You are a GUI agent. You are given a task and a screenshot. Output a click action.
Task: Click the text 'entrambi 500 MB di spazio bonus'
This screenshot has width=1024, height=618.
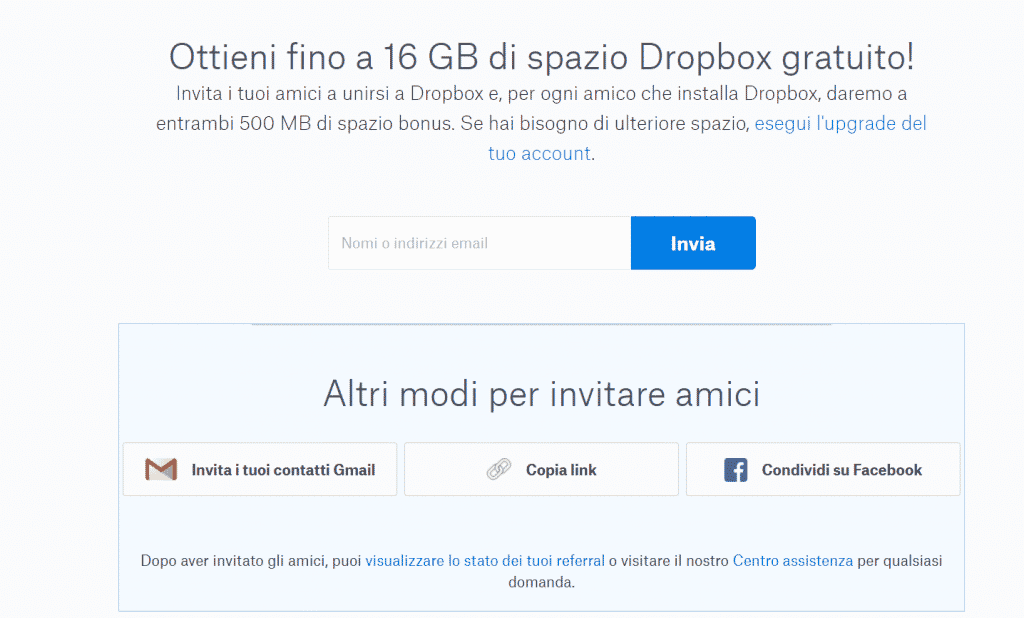pos(304,123)
